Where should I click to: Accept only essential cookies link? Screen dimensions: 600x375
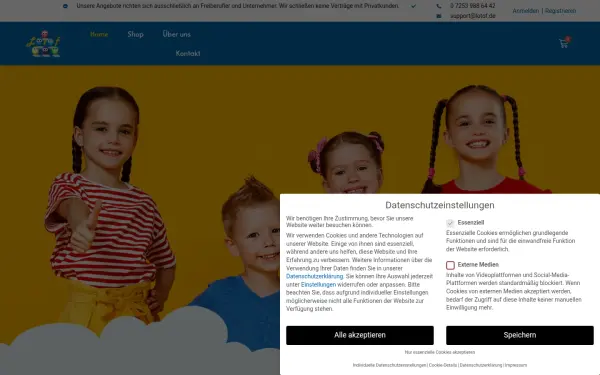(x=440, y=352)
